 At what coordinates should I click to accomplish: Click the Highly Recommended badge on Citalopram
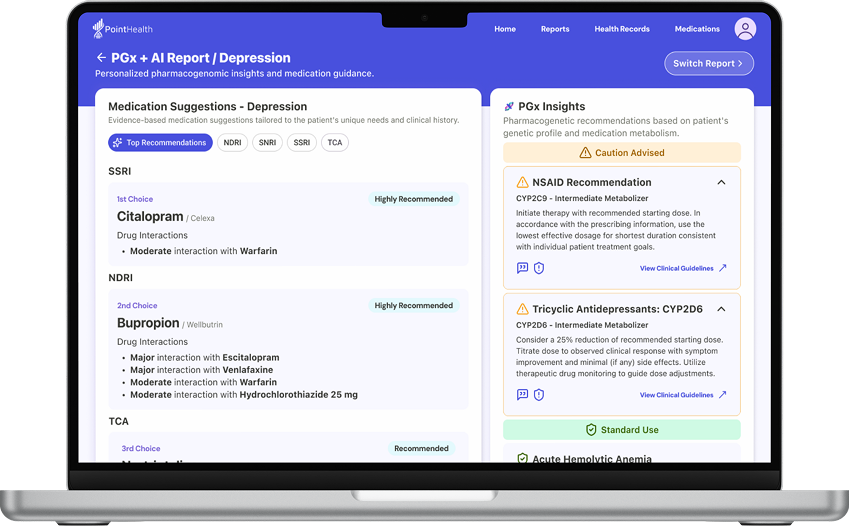point(414,199)
